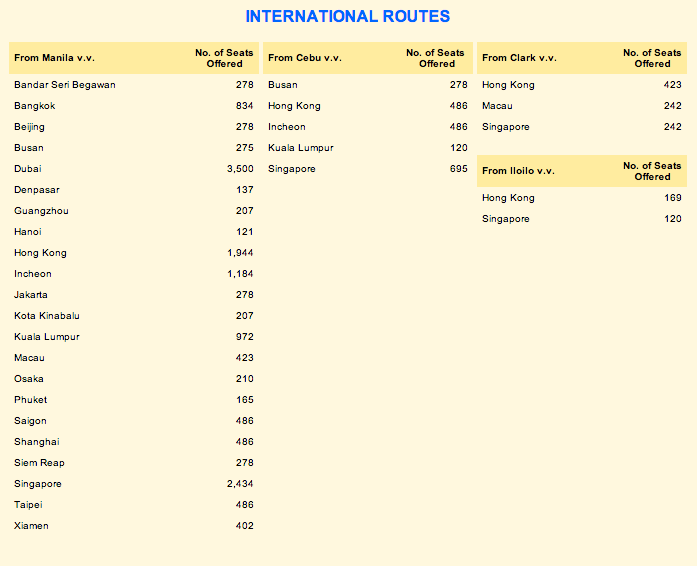Click the 169 seats value
This screenshot has height=566, width=697.
tap(673, 197)
